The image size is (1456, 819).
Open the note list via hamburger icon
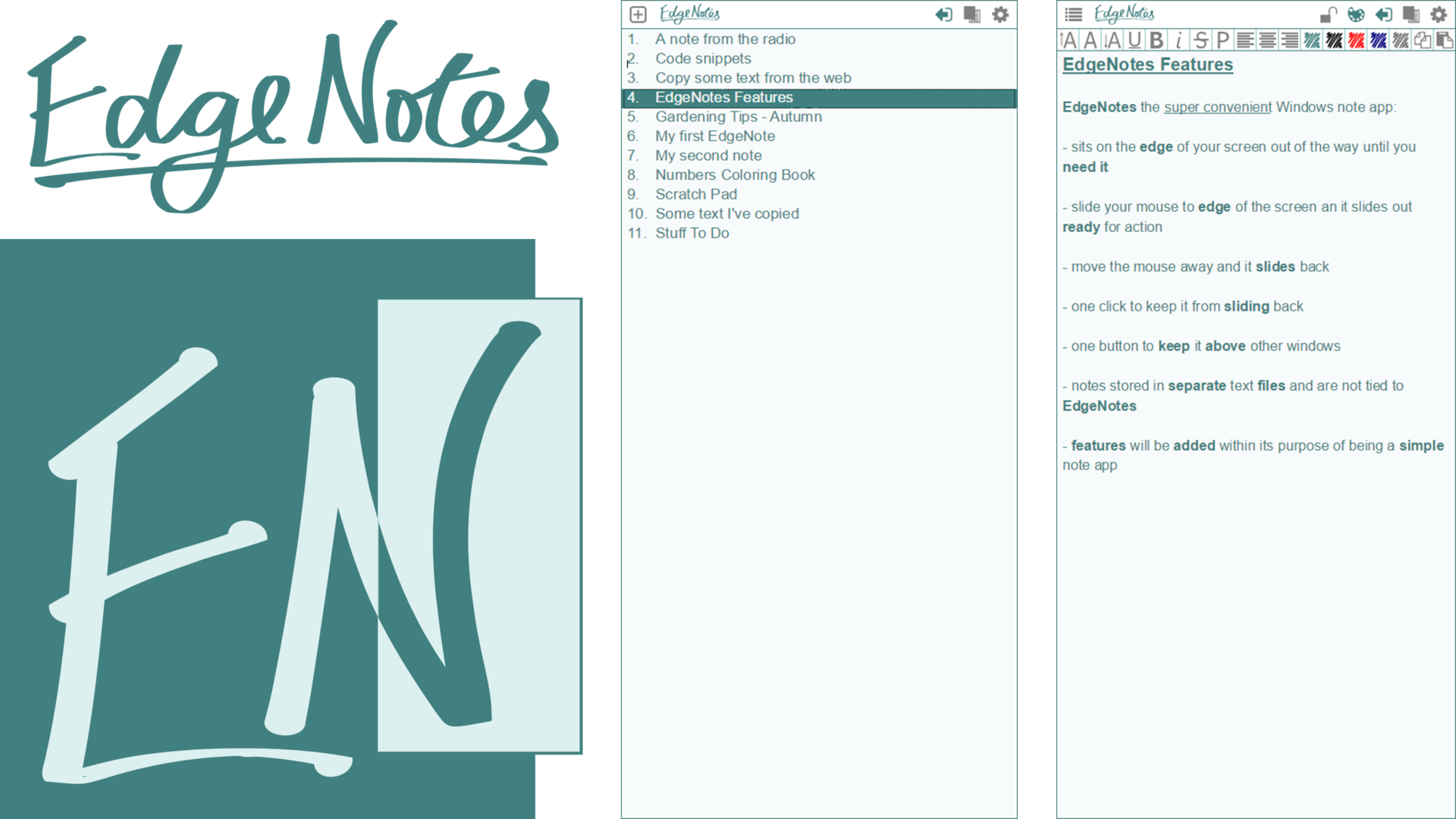1073,14
